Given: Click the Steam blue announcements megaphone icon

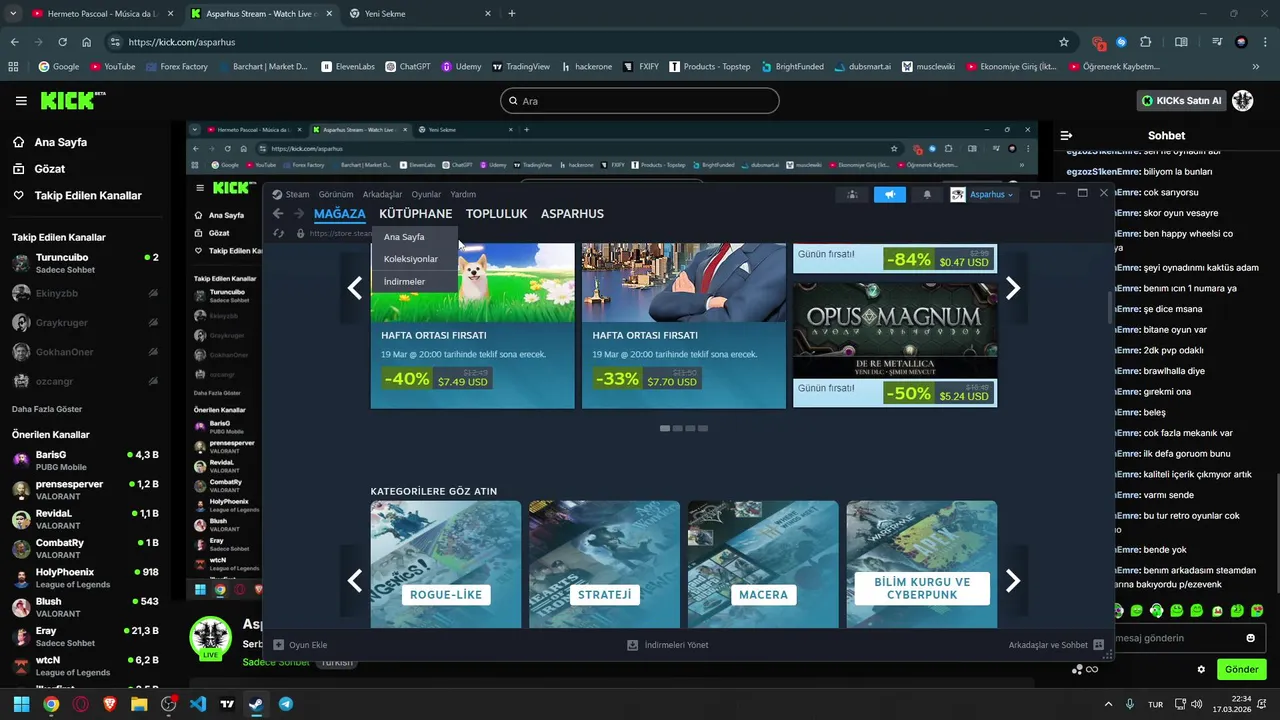Looking at the screenshot, I should tap(889, 194).
